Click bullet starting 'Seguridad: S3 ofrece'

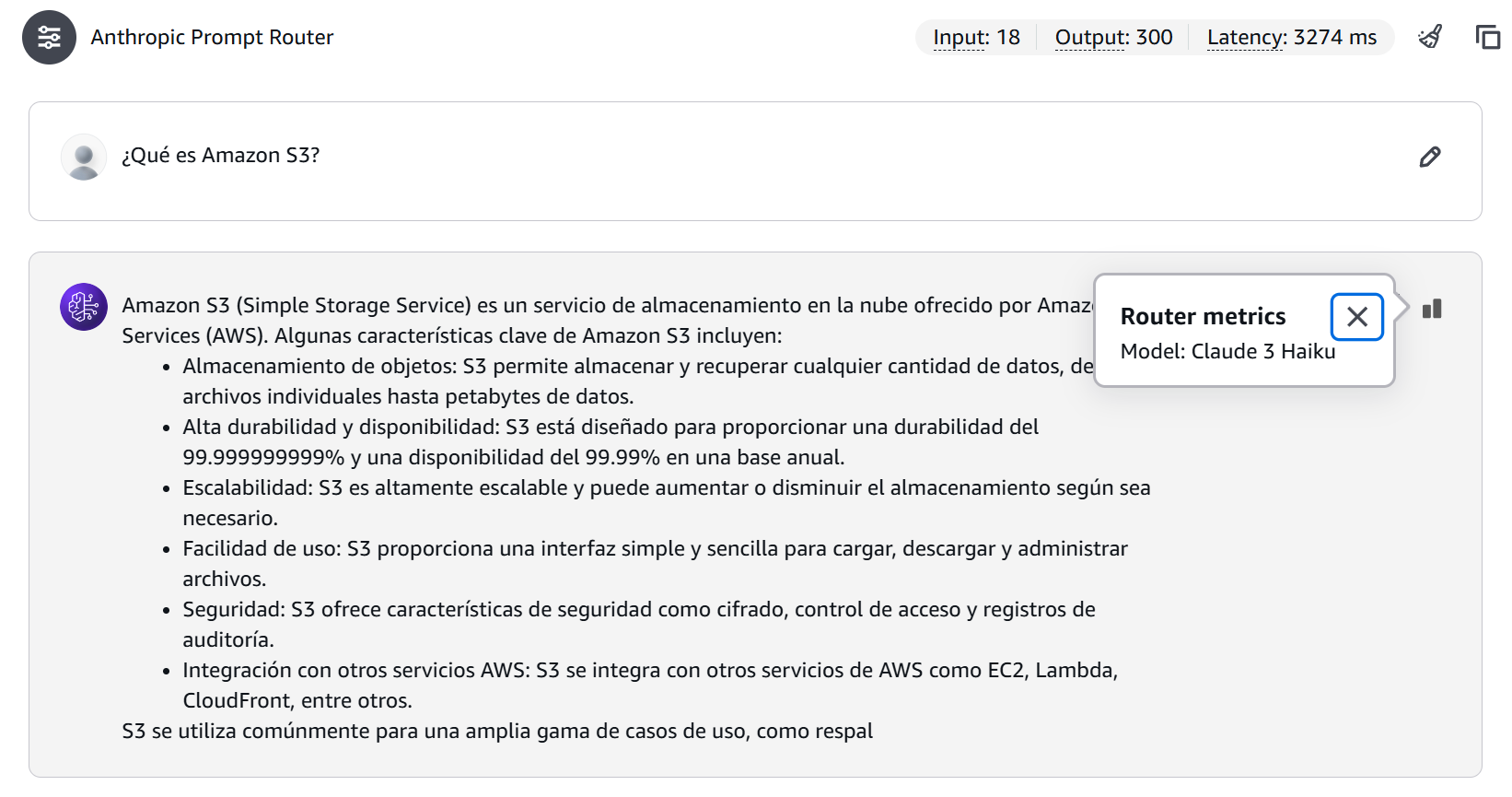click(x=639, y=625)
